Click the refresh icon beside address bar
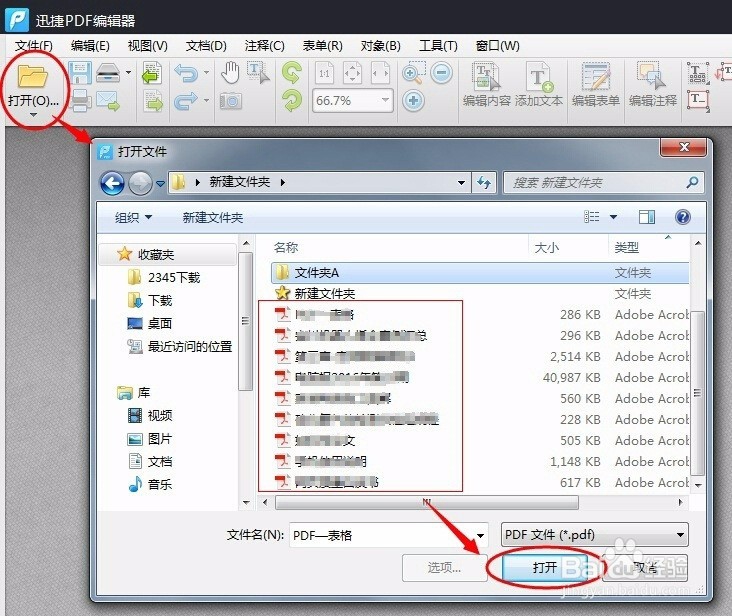The width and height of the screenshot is (732, 616). coord(484,182)
